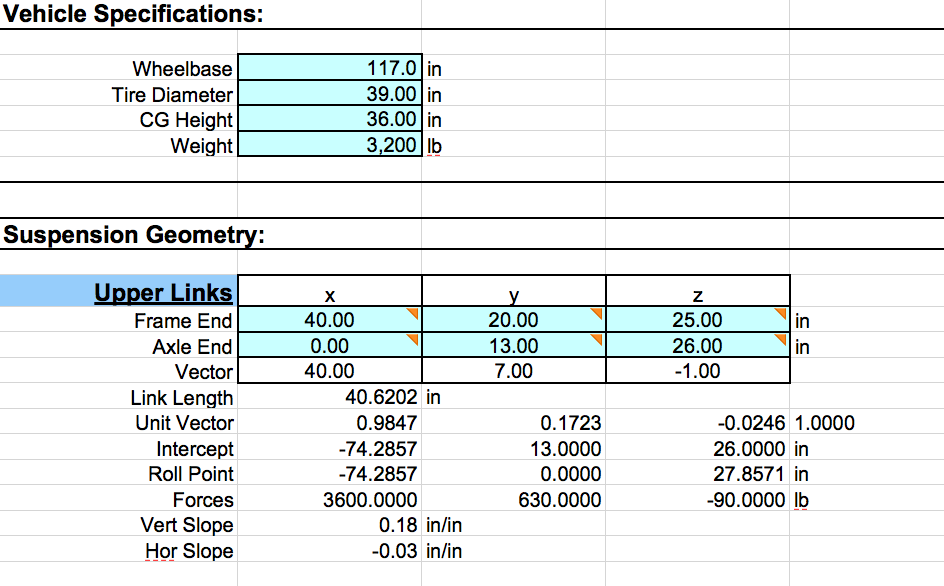944x586 pixels.
Task: Click the Vector row label
Action: pyautogui.click(x=203, y=372)
